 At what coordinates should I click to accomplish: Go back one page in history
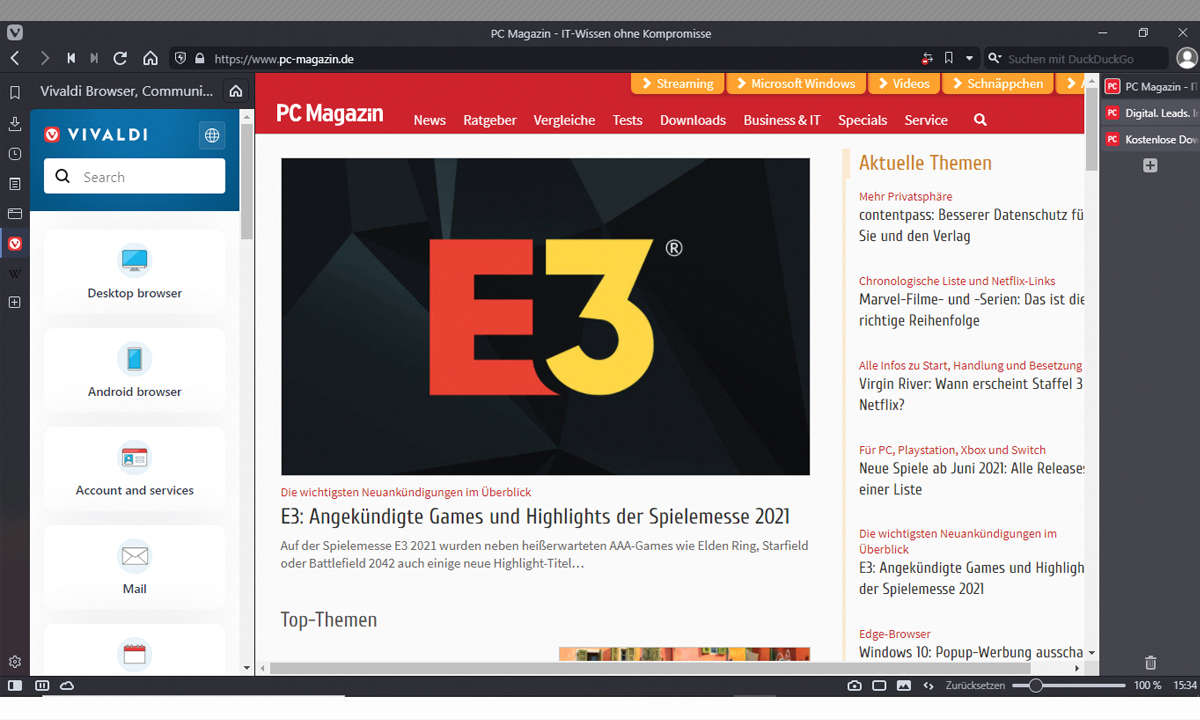(x=15, y=59)
